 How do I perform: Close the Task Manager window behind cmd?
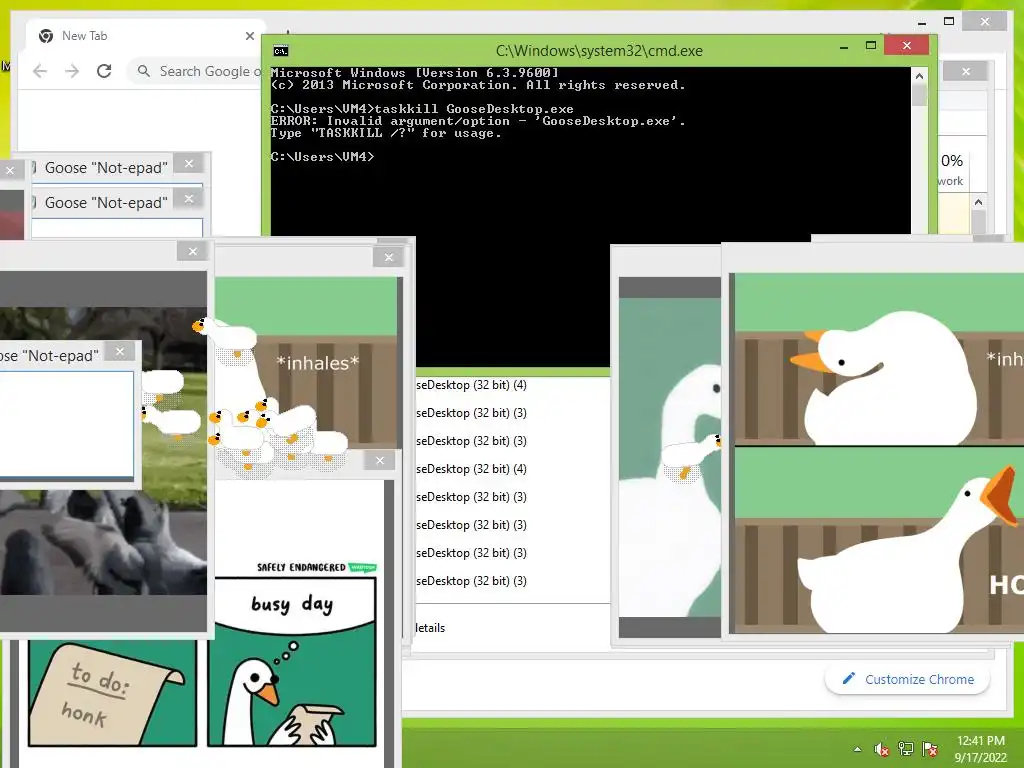(966, 71)
